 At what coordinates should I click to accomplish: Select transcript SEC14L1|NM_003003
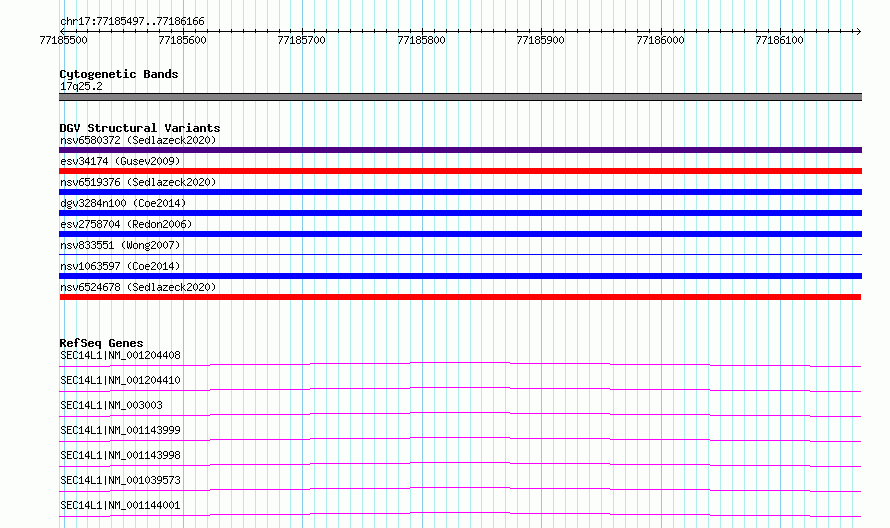click(111, 405)
